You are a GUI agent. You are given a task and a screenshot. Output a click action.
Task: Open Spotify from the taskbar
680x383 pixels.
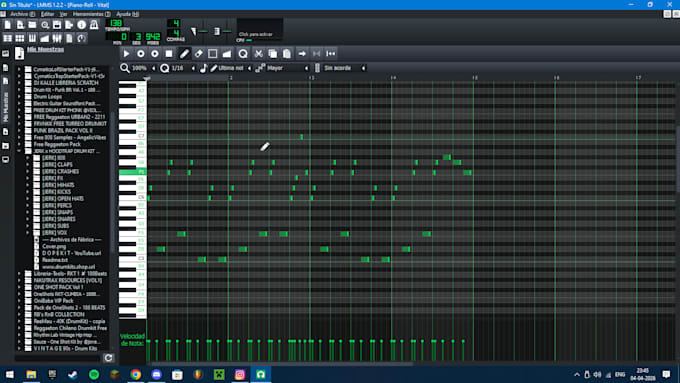(x=94, y=374)
